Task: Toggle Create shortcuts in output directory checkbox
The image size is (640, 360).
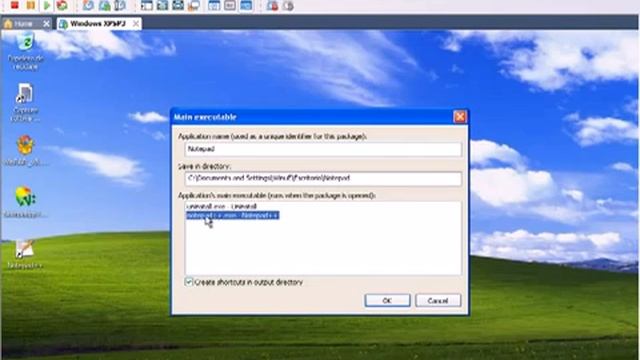Action: coord(189,282)
